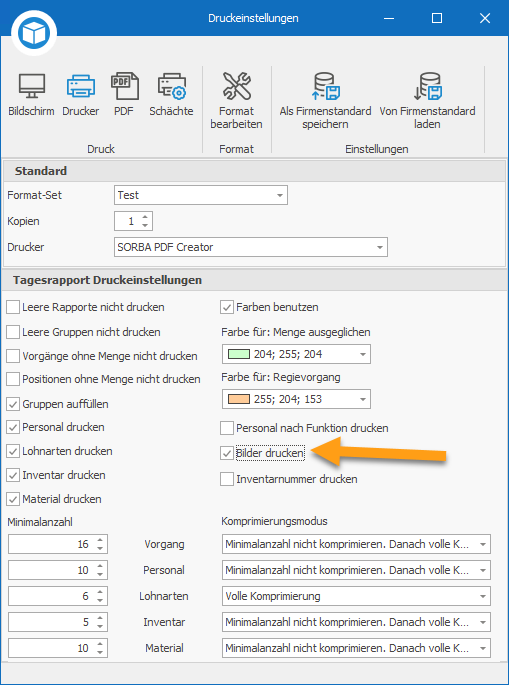This screenshot has height=685, width=509.
Task: Open Menge ausgeglichen color picker
Action: (x=296, y=354)
